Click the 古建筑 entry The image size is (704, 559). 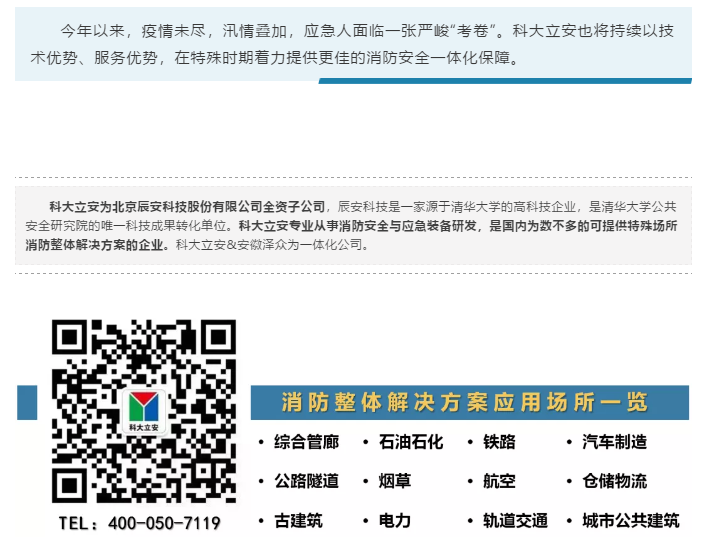pos(298,520)
